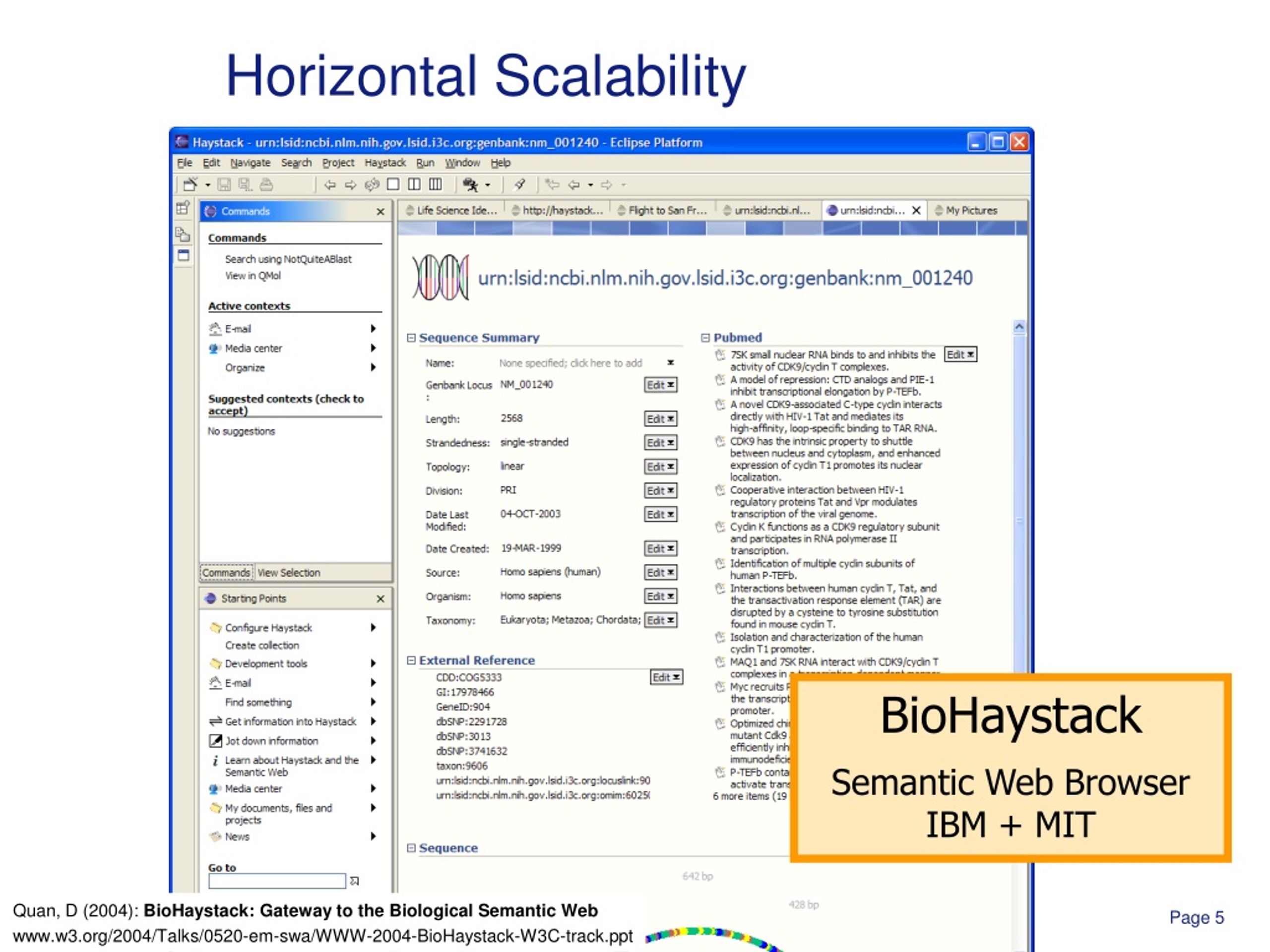Image resolution: width=1270 pixels, height=952 pixels.
Task: Click the Eclipse navigation Back arrow
Action: (573, 185)
